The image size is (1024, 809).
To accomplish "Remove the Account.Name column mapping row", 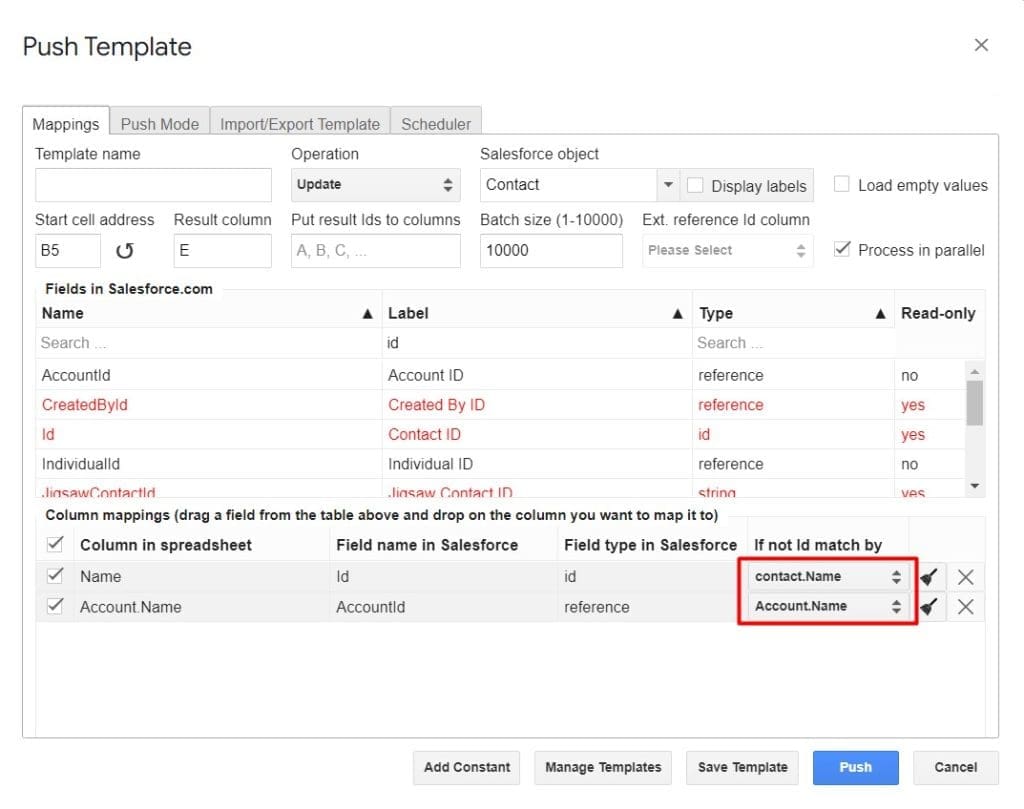I will pyautogui.click(x=963, y=606).
